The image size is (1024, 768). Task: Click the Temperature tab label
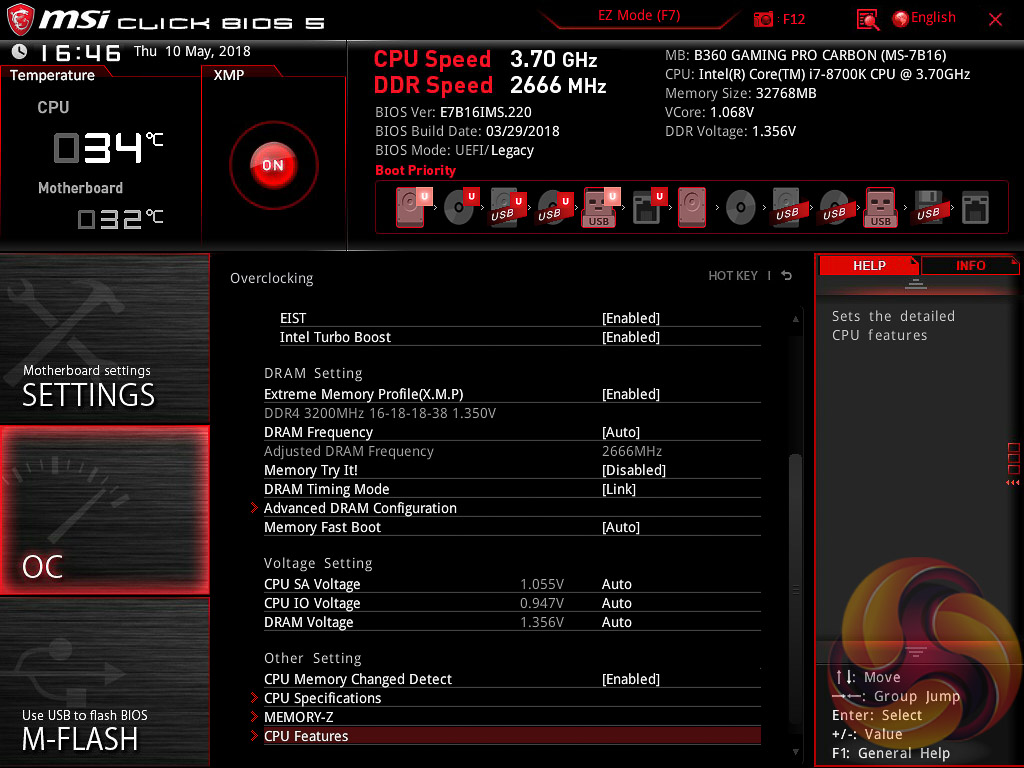point(52,75)
